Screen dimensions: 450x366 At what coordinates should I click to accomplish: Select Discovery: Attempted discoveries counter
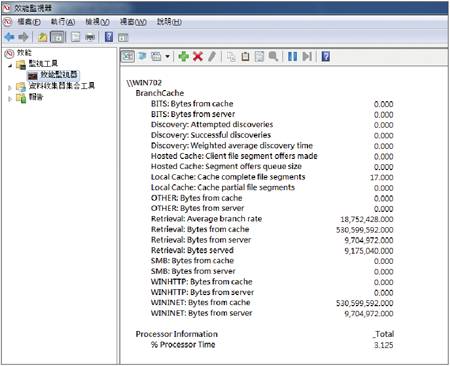(212, 124)
